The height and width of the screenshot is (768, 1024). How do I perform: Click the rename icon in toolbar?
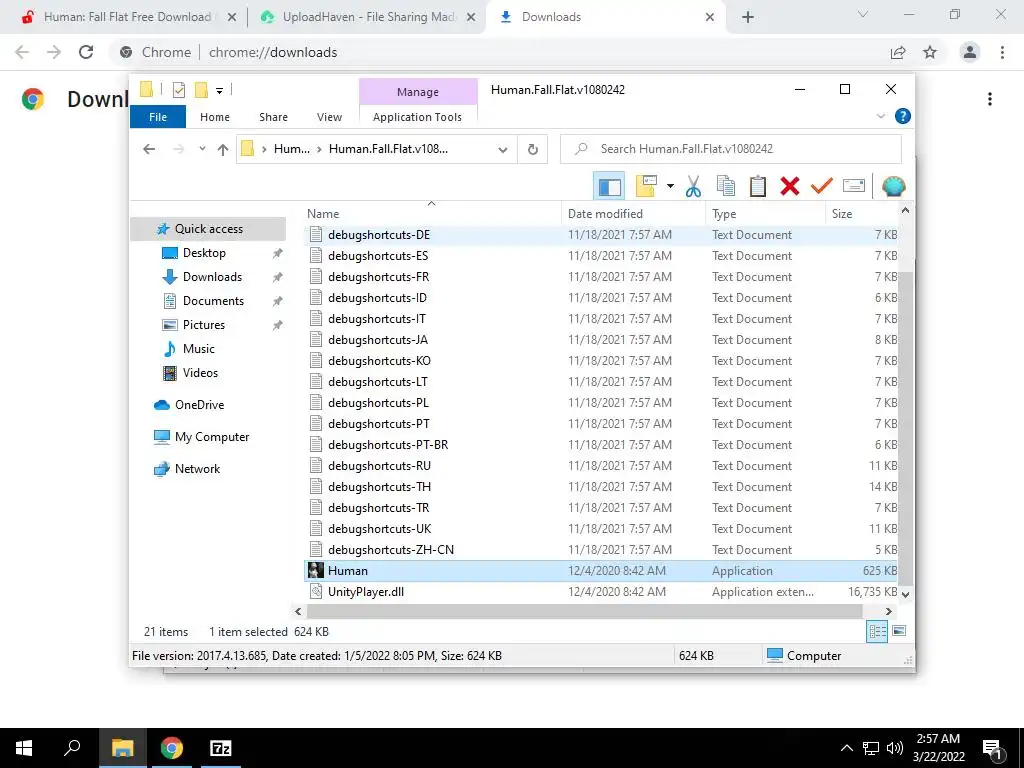click(x=854, y=186)
